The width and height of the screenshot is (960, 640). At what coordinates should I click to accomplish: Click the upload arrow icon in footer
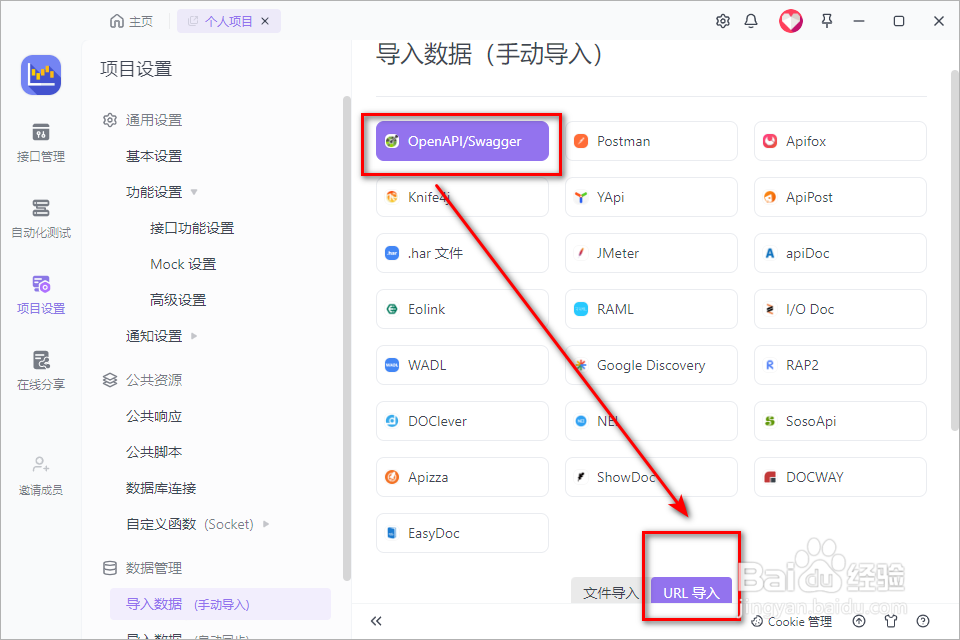tap(859, 621)
